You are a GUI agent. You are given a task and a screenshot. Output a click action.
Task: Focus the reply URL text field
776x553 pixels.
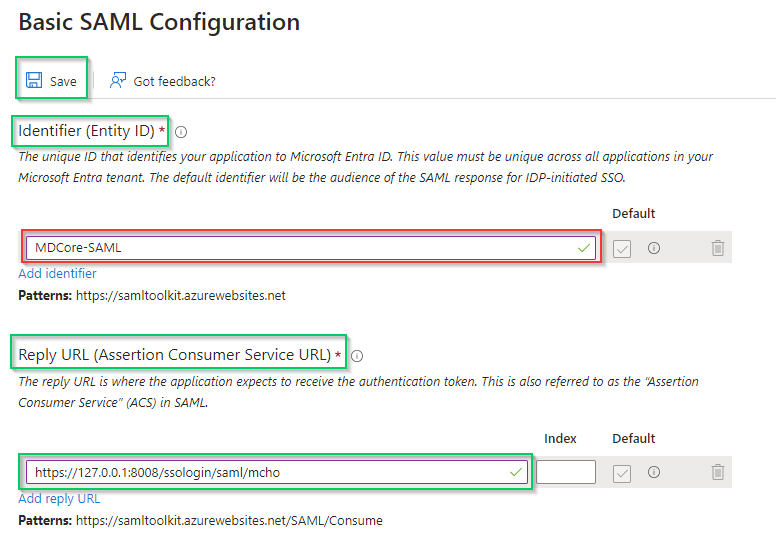(x=270, y=472)
